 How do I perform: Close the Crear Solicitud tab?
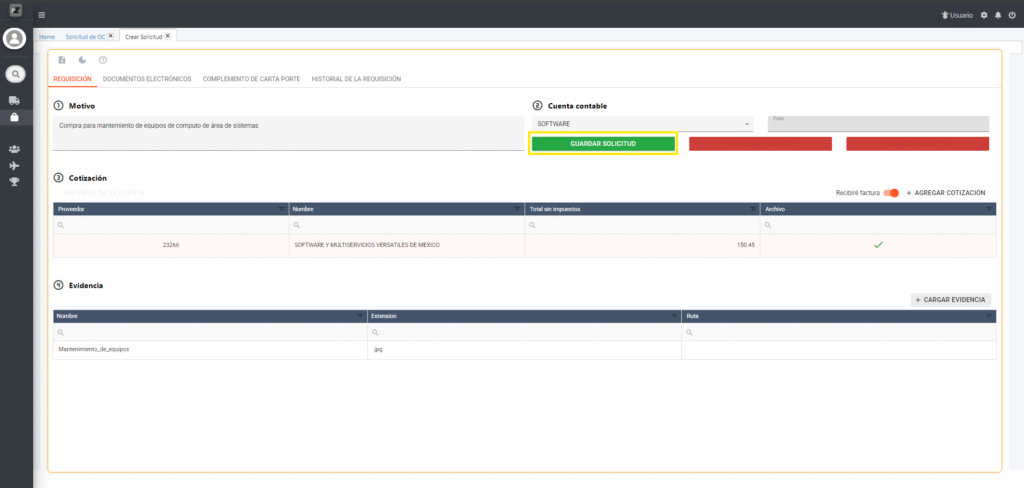(168, 36)
